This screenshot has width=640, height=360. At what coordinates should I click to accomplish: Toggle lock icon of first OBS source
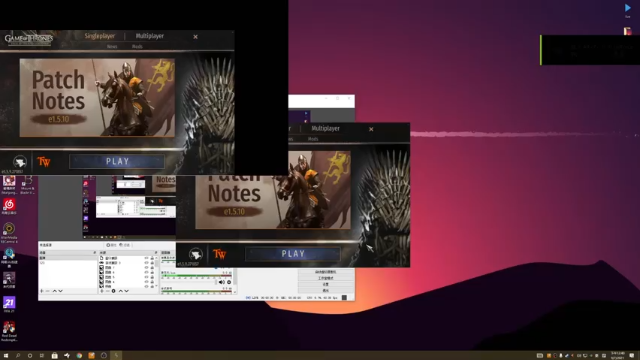pos(152,258)
